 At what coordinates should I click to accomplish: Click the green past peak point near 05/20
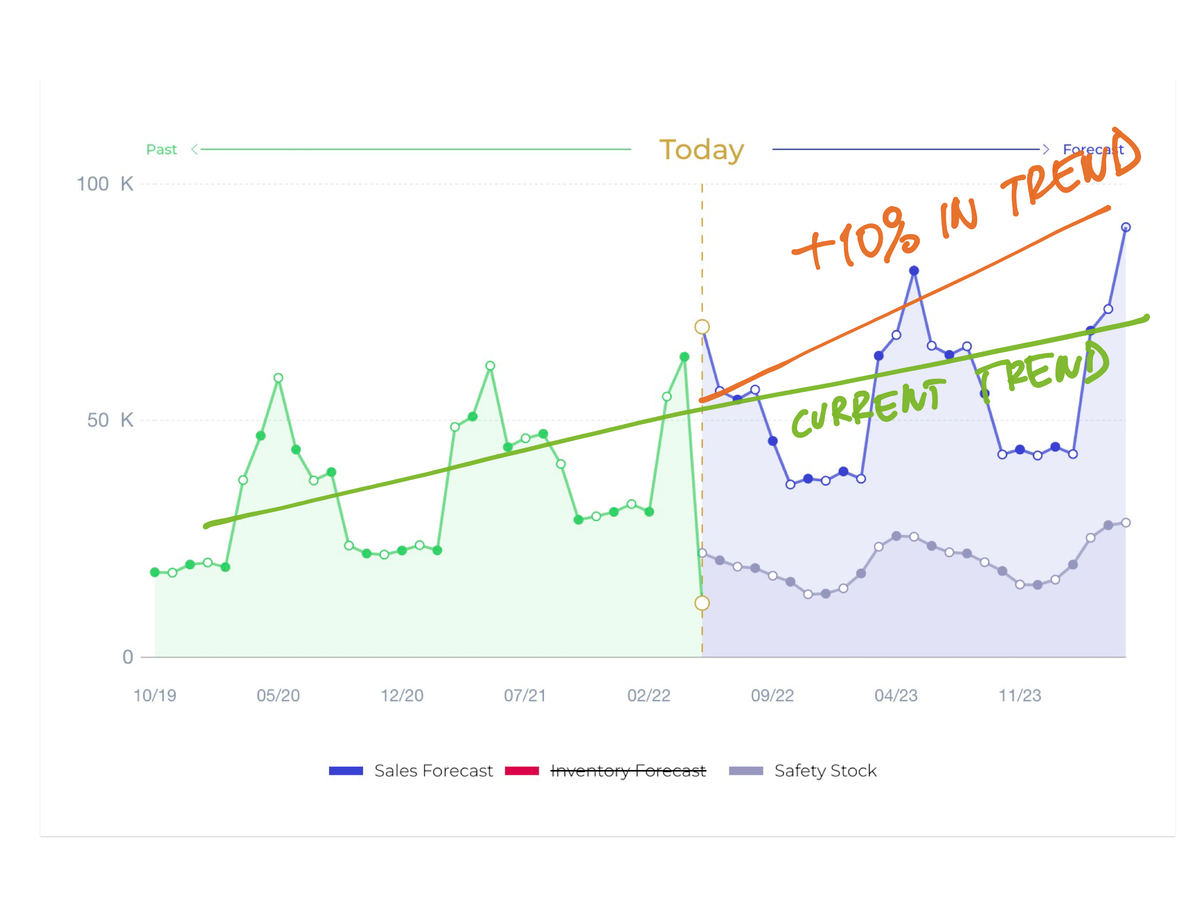(x=278, y=378)
